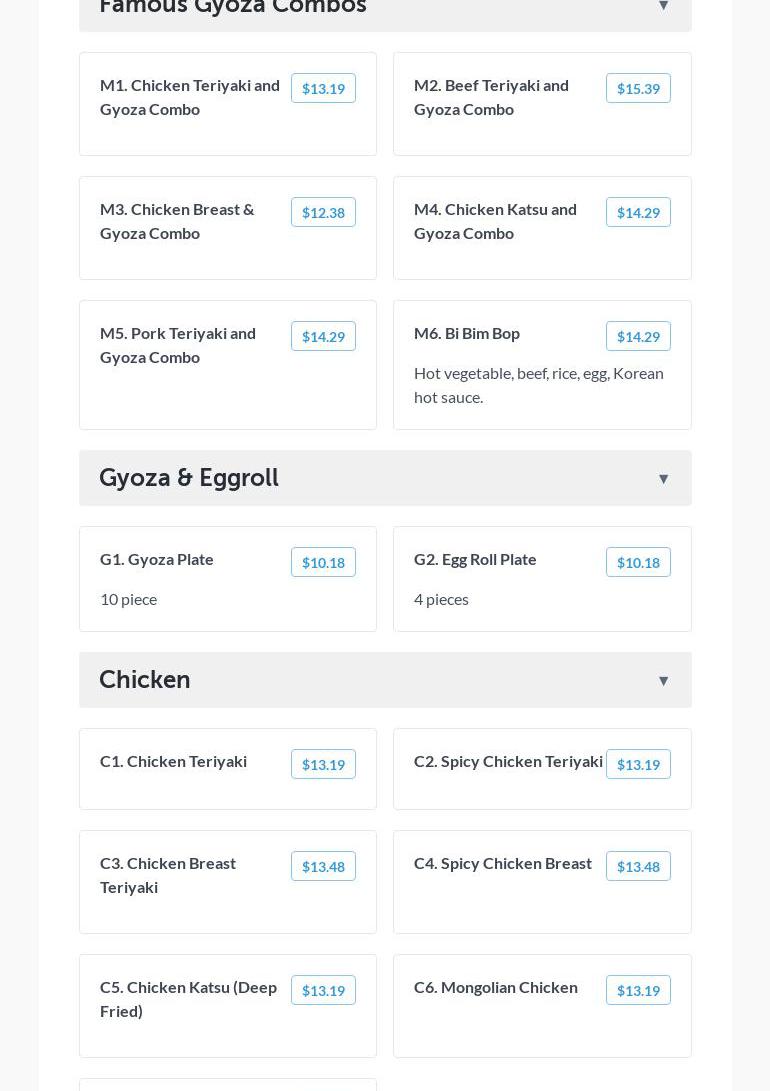Click the Chicken section heading text

pyautogui.click(x=145, y=680)
